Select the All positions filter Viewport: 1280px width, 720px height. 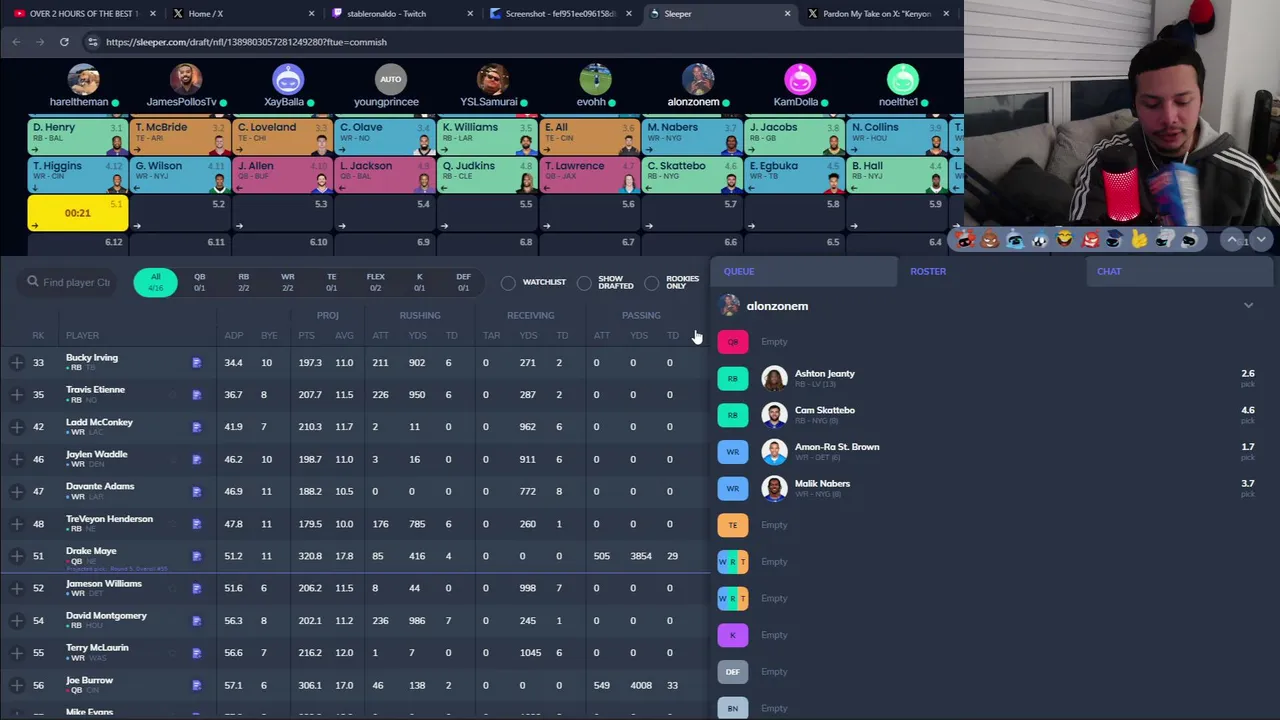coord(155,282)
